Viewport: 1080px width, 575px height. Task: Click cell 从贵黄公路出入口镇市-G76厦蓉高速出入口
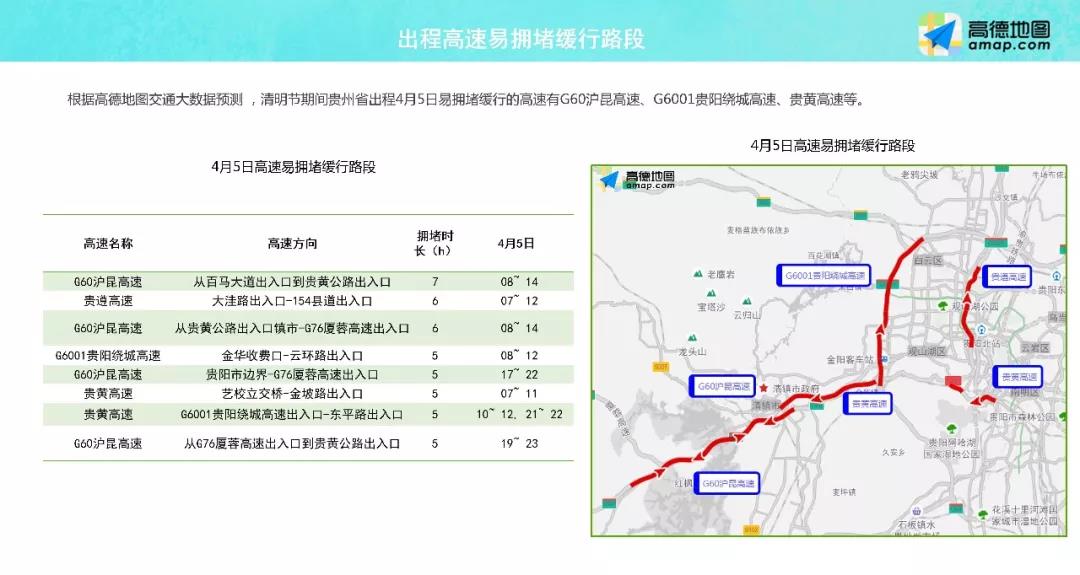point(292,328)
